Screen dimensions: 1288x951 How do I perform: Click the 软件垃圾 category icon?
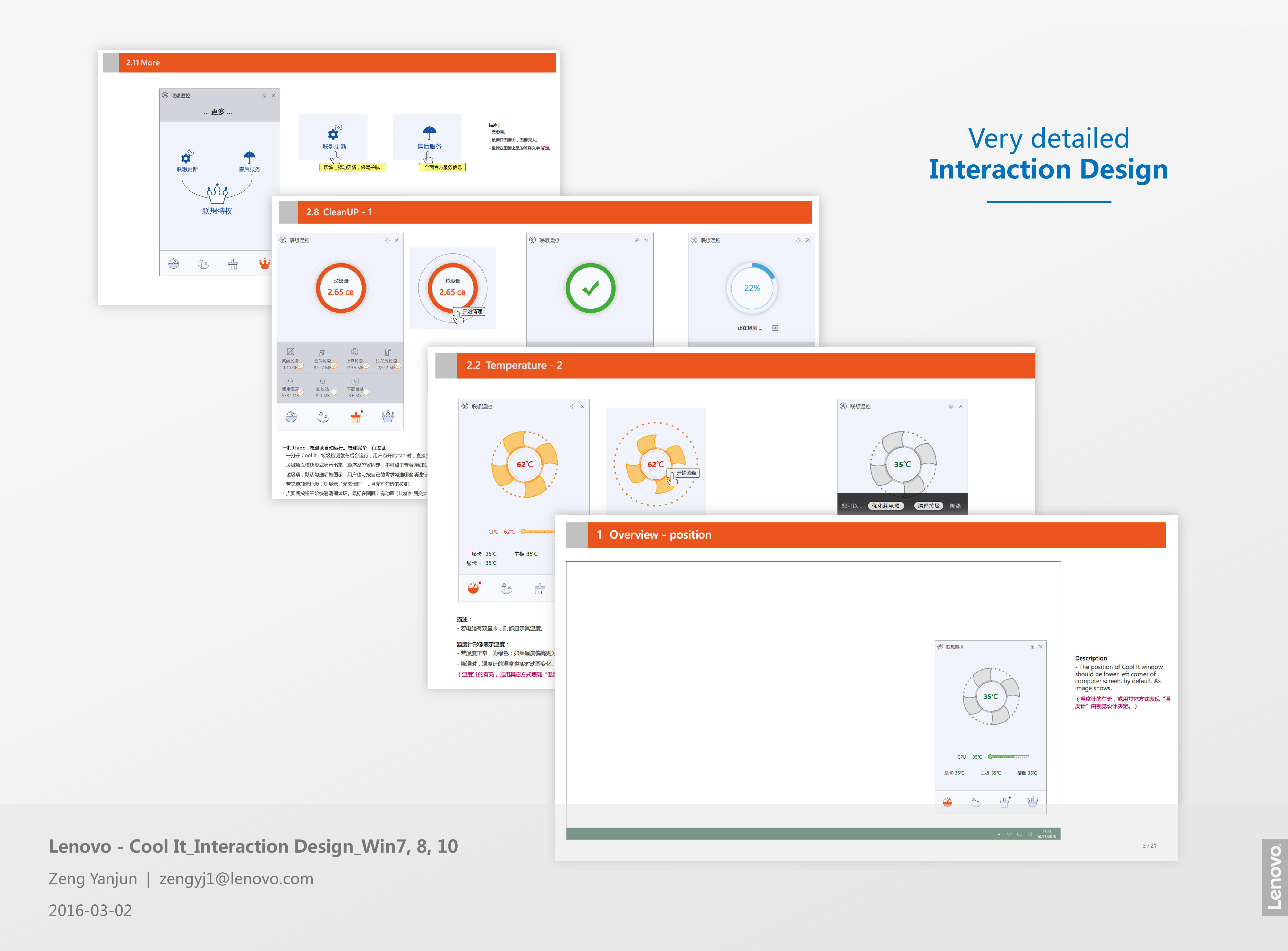[x=322, y=352]
